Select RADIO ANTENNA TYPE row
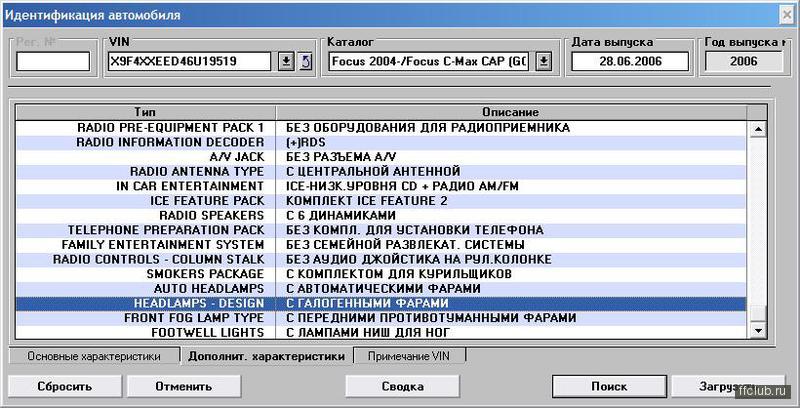 381,171
